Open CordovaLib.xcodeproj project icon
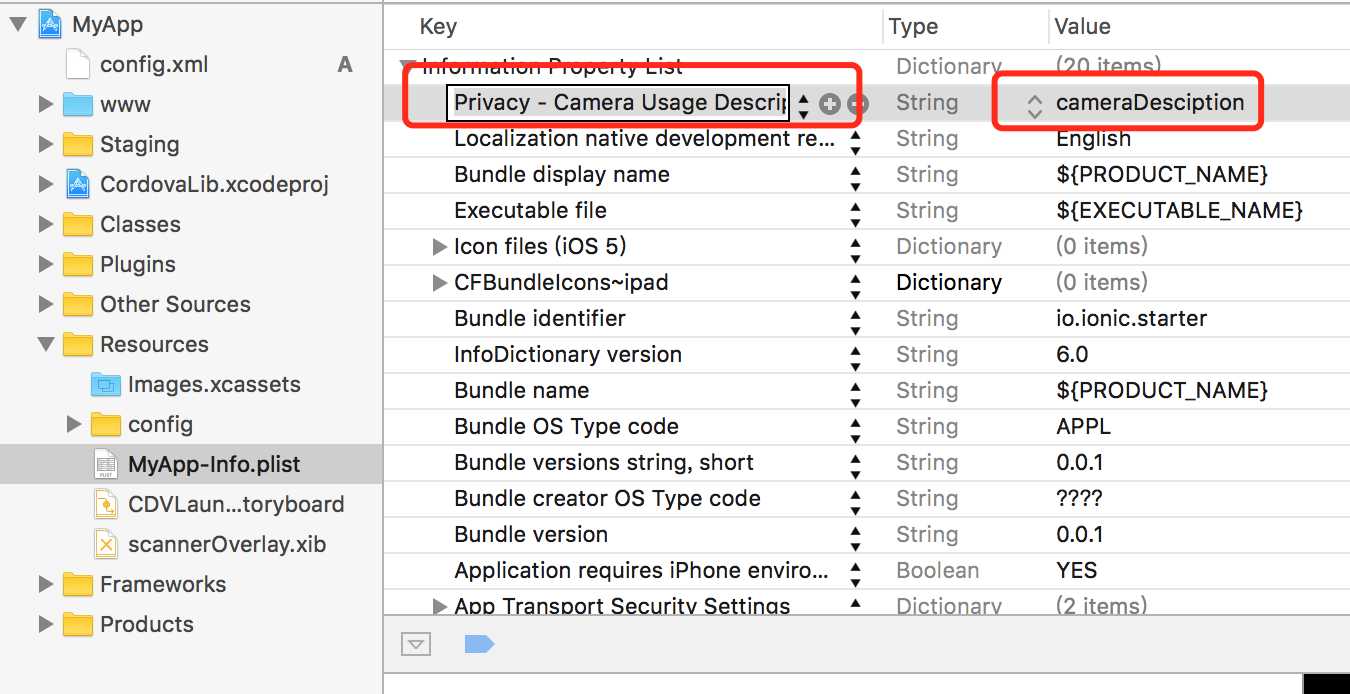The image size is (1350, 694). (77, 184)
